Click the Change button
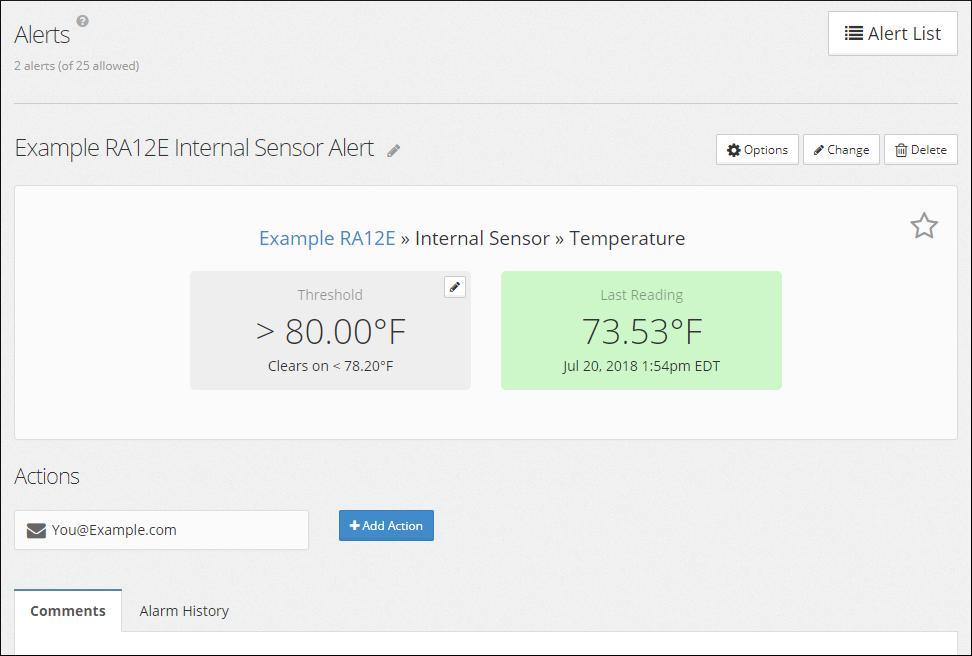 (x=841, y=150)
